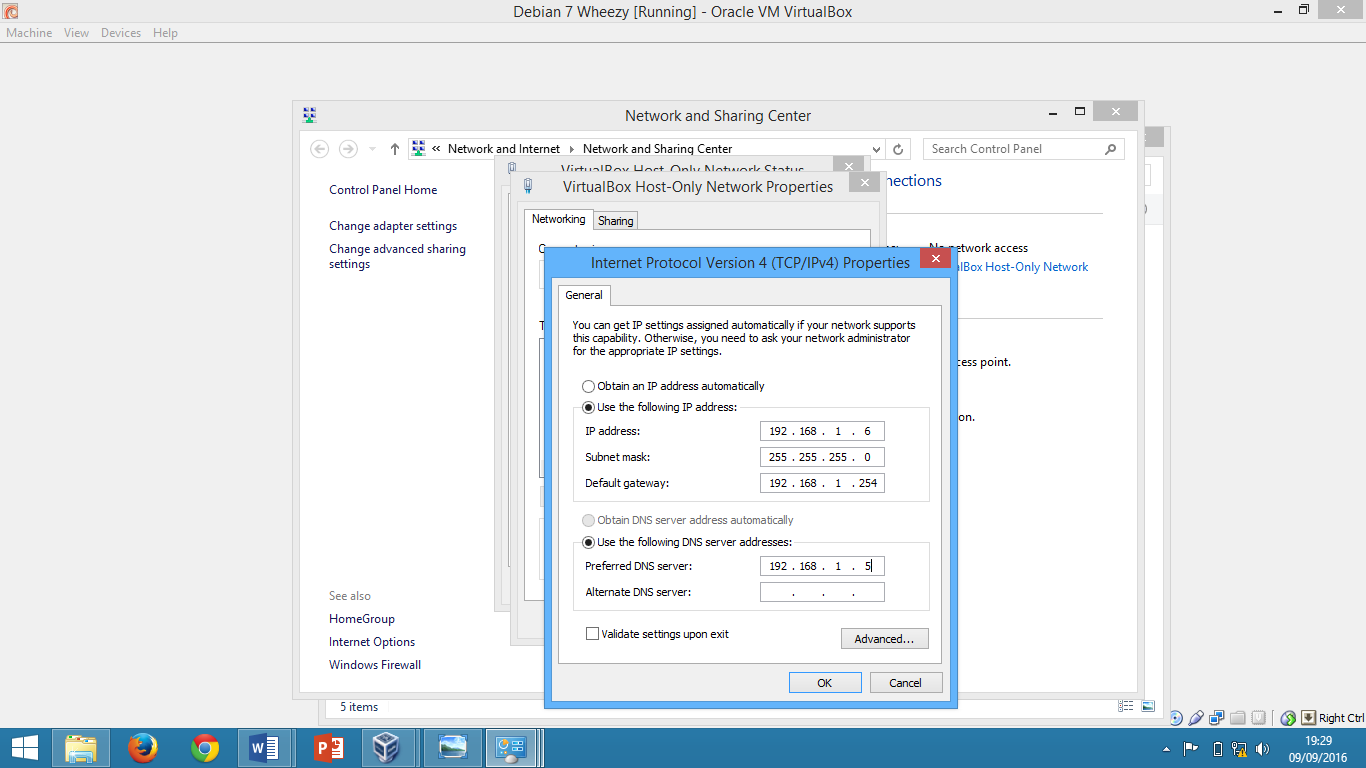Switch to the Sharing tab
The image size is (1366, 768).
616,221
